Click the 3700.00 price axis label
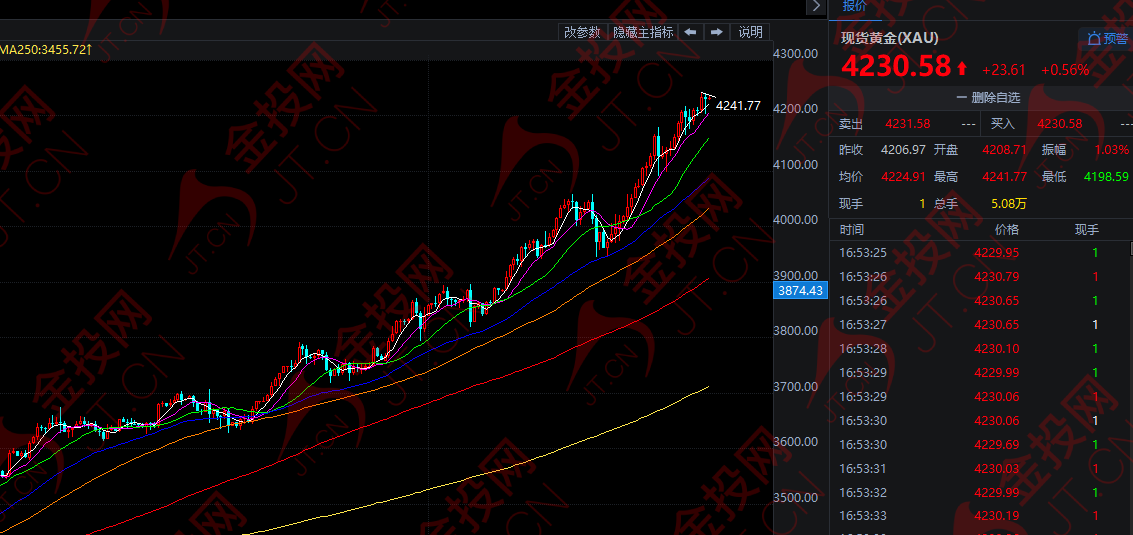This screenshot has height=535, width=1133. pos(795,386)
